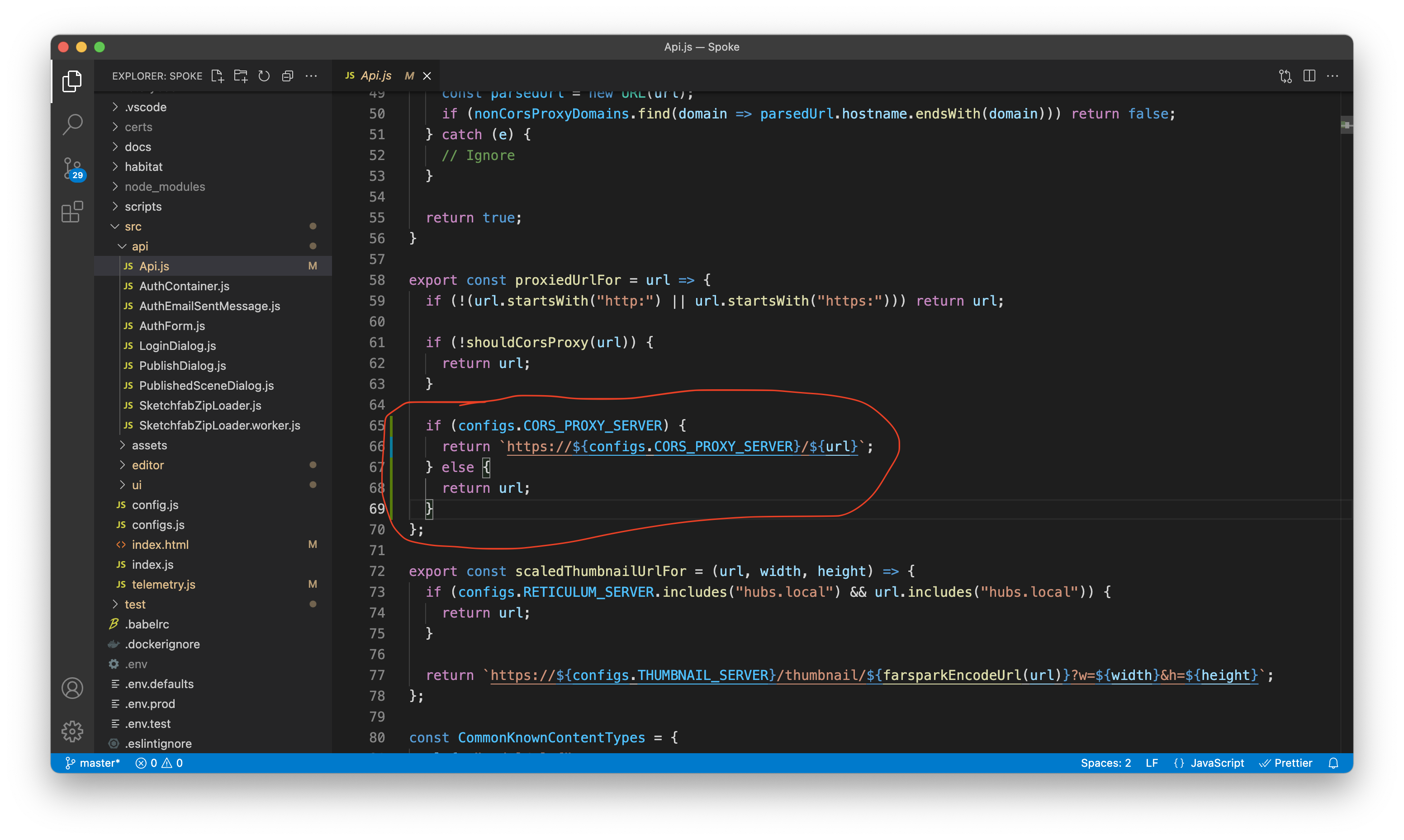This screenshot has width=1404, height=840.
Task: Collapse the src folder
Action: [213, 227]
